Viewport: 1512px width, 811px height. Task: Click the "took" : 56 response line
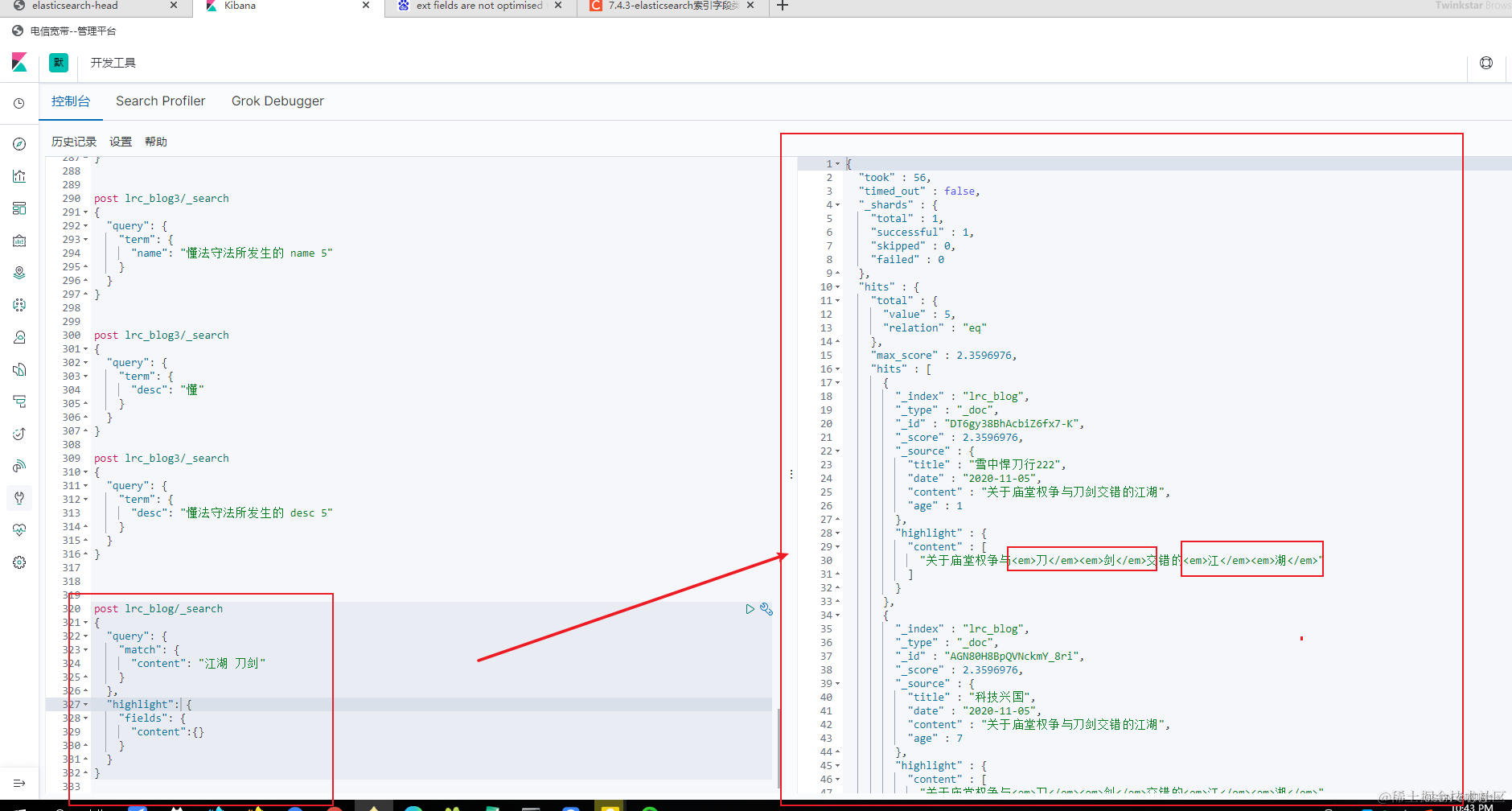point(894,178)
